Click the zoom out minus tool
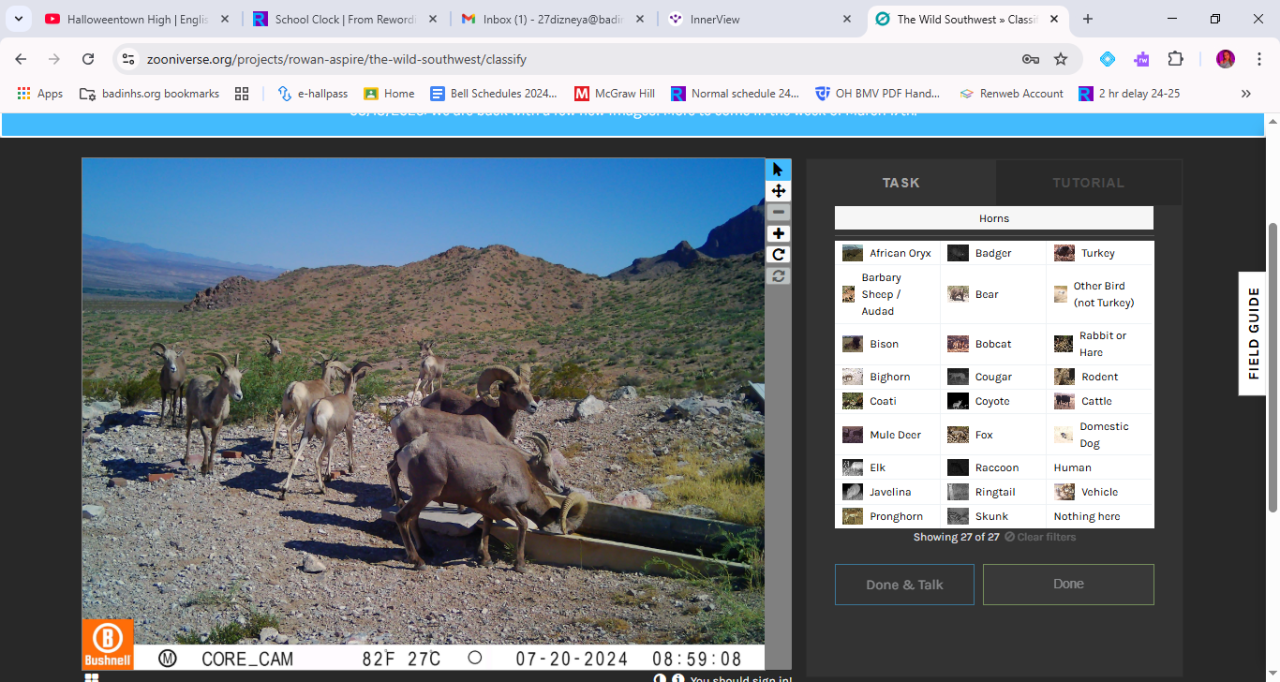Screen dimensions: 1280x682 778,212
